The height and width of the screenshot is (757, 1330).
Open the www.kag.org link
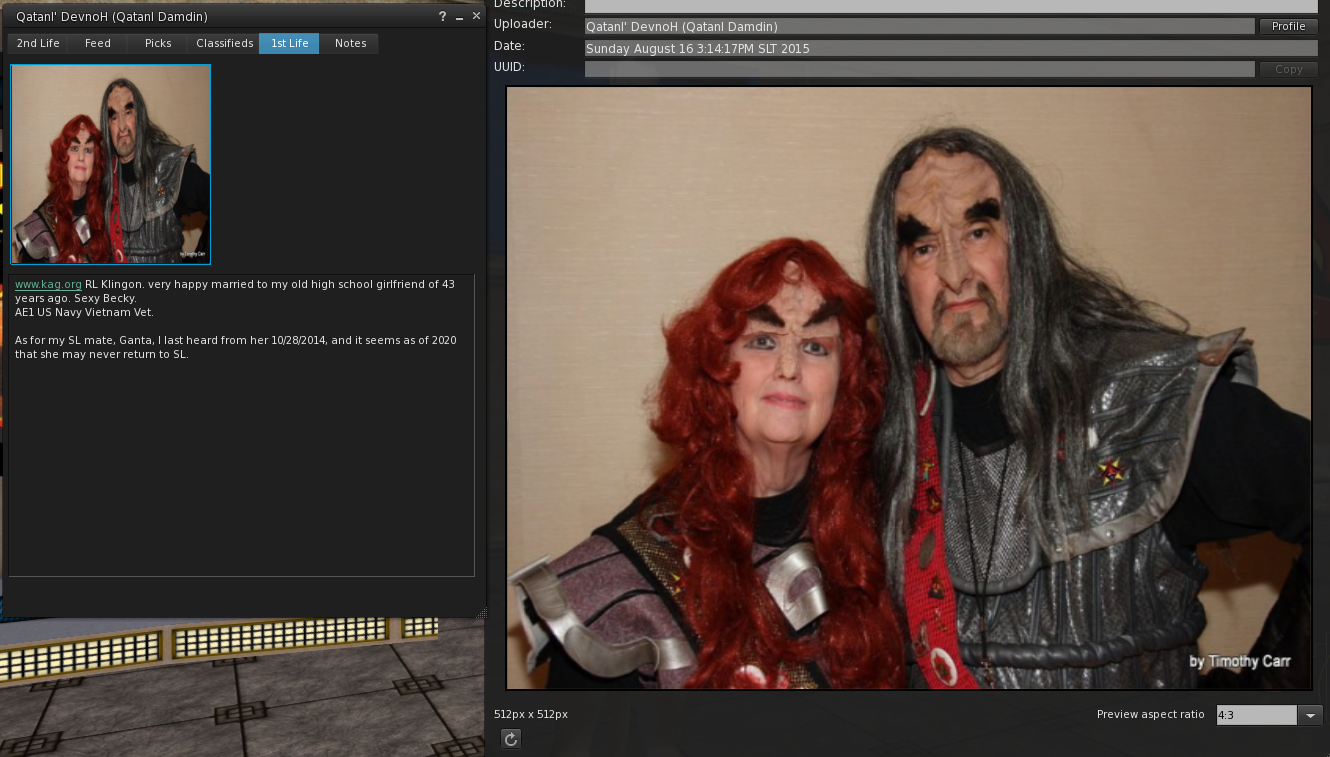coord(48,285)
